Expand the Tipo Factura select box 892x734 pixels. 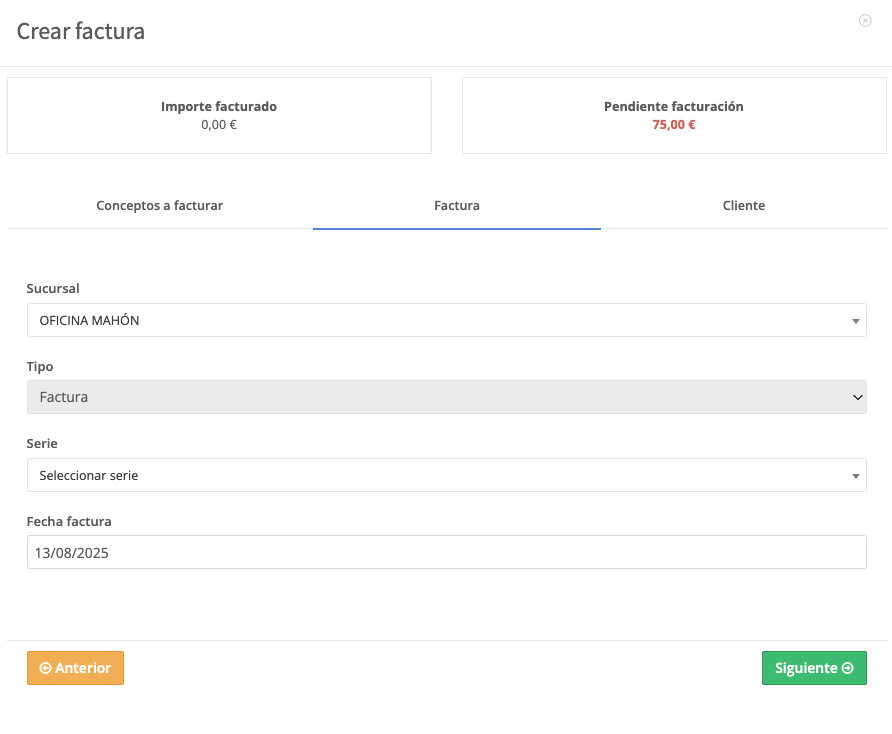tap(447, 397)
